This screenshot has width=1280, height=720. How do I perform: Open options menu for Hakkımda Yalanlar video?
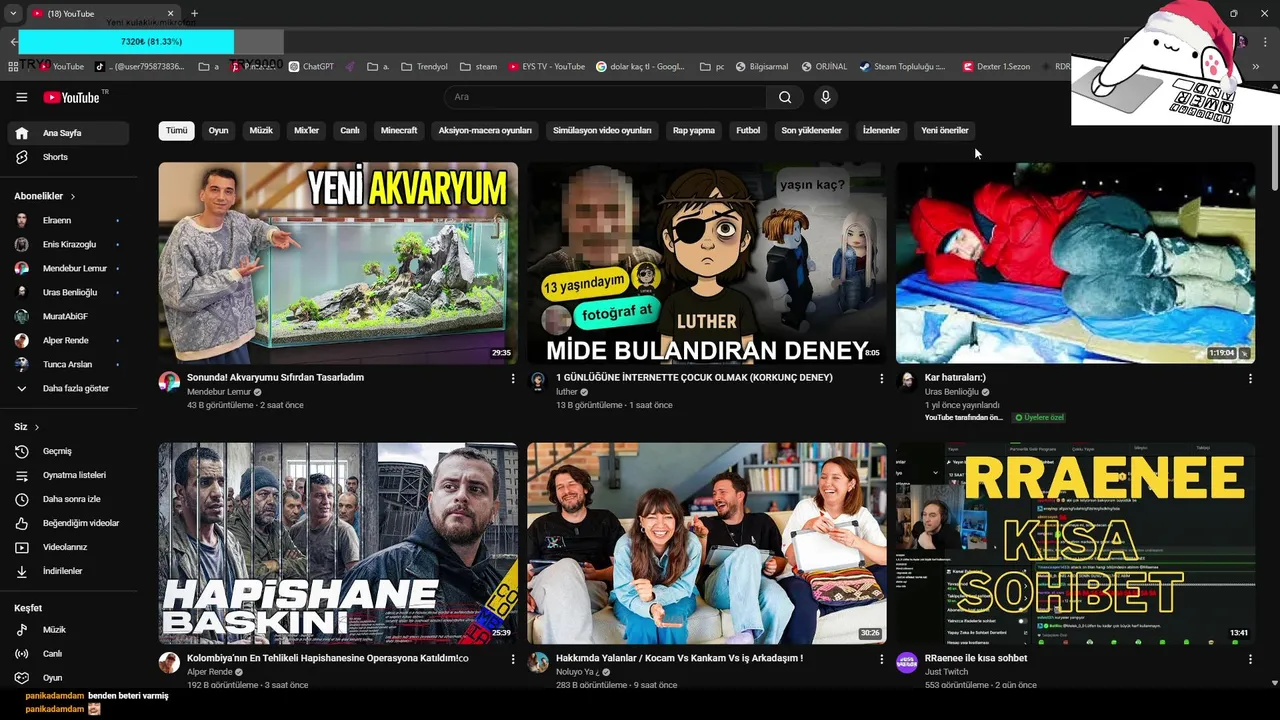881,660
